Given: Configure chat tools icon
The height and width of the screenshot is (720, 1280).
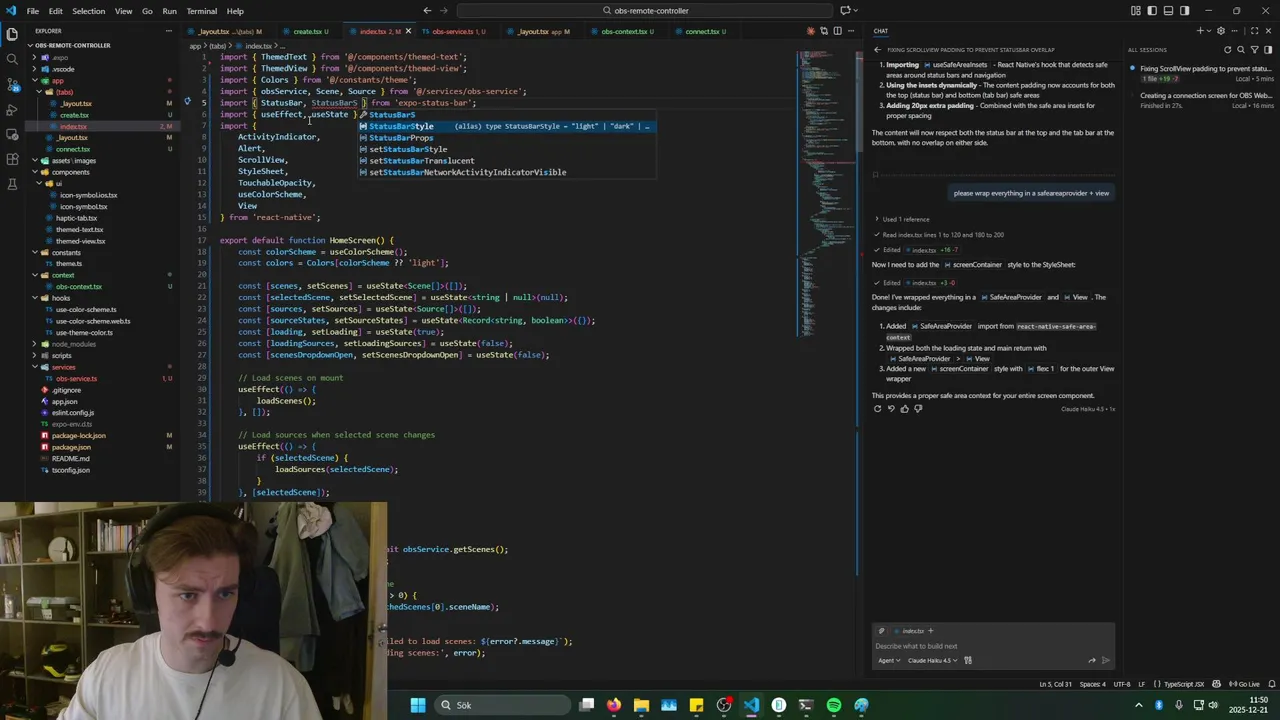Looking at the screenshot, I should (969, 660).
